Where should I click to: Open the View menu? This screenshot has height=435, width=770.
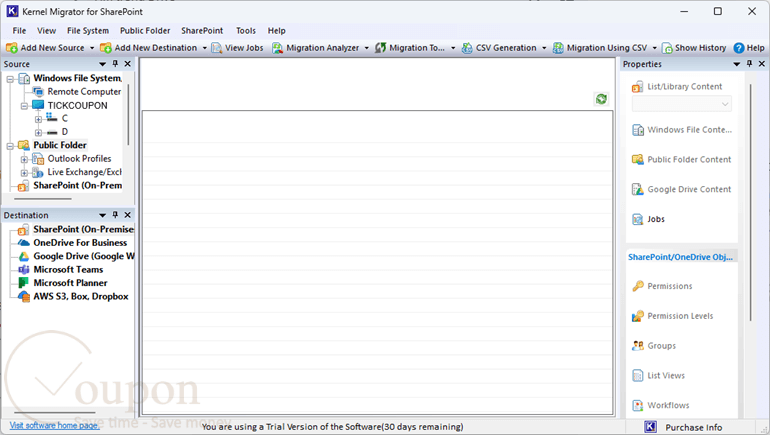point(47,30)
